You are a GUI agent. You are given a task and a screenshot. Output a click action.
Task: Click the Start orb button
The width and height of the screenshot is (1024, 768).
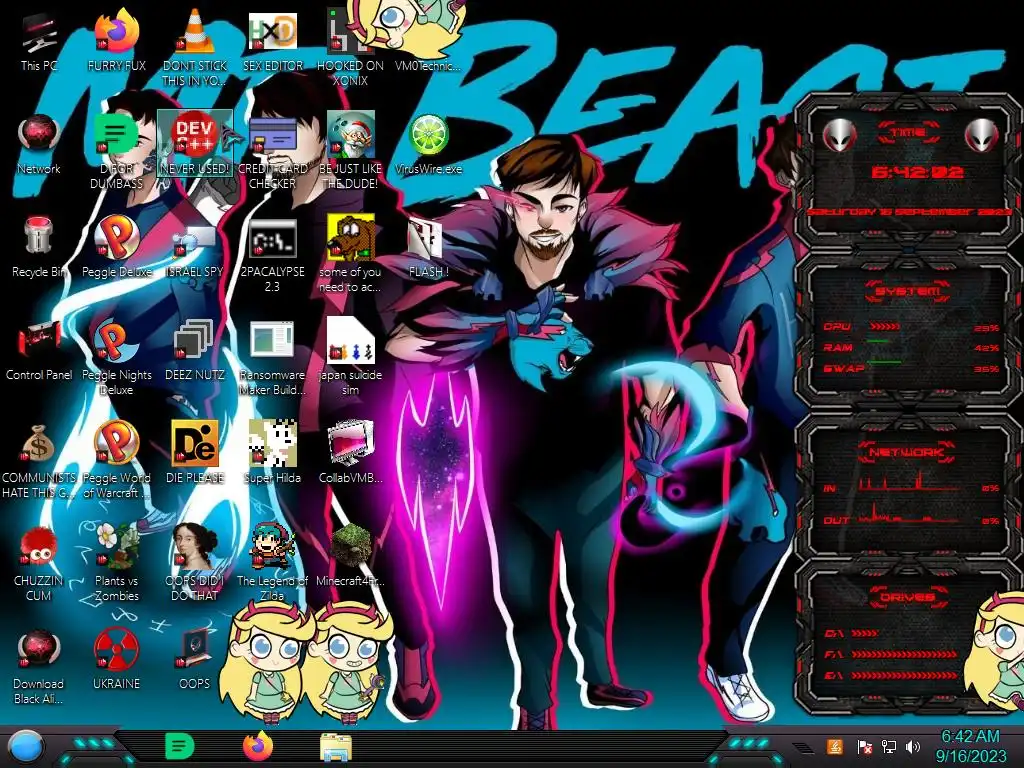[x=26, y=748]
